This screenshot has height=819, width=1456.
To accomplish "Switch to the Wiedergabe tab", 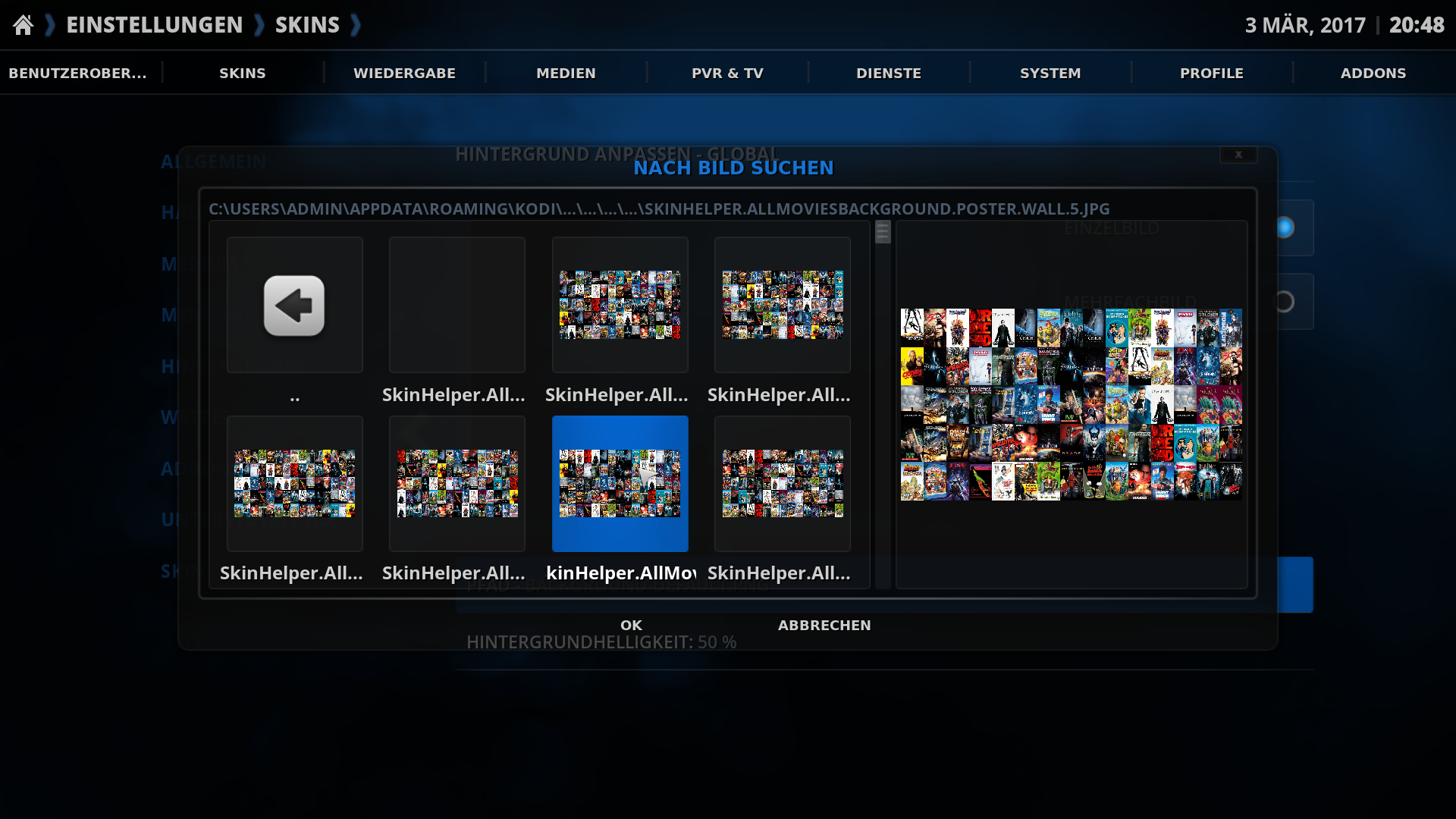I will [x=404, y=74].
